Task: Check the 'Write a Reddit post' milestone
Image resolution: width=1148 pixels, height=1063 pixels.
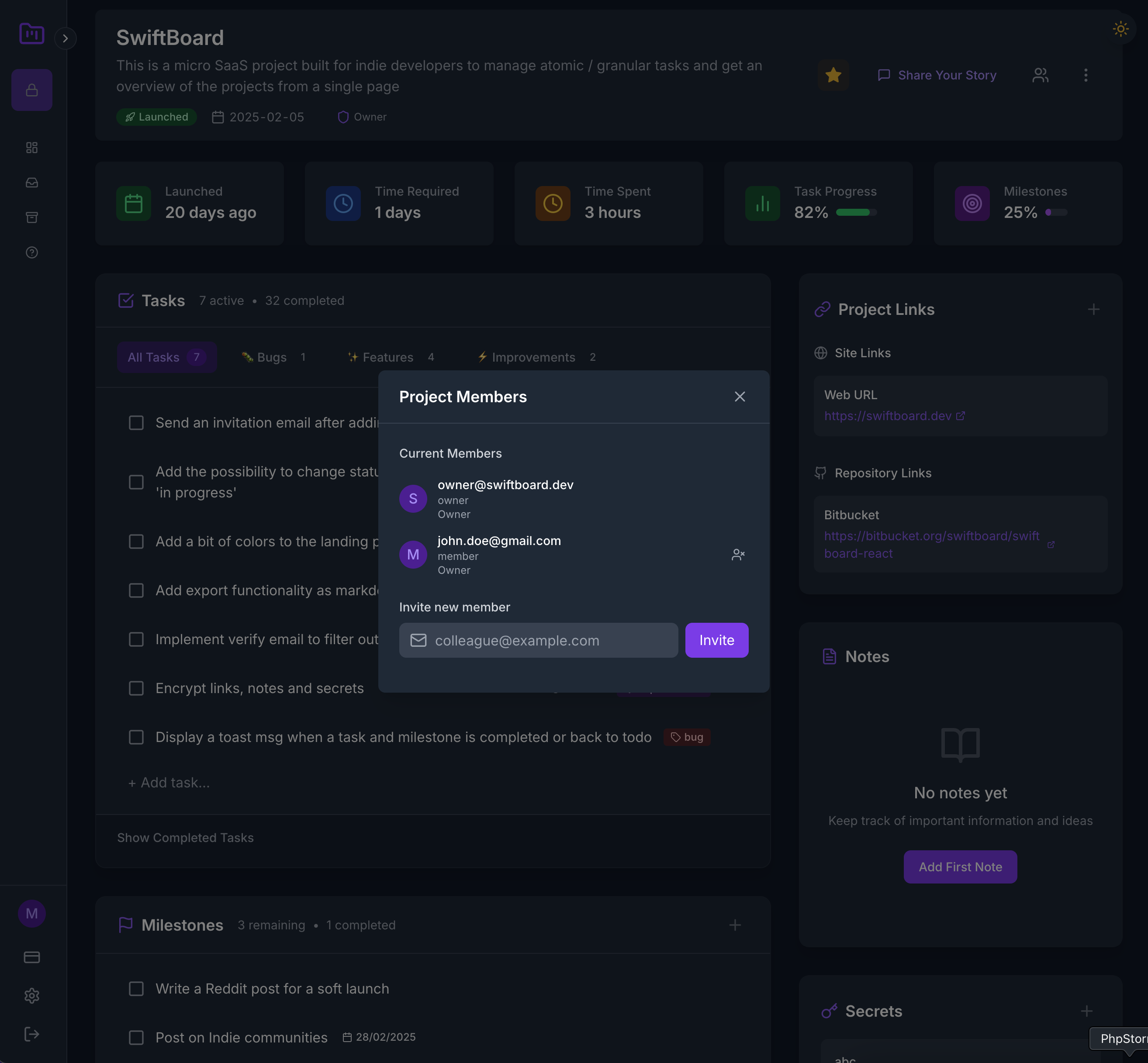Action: (136, 989)
